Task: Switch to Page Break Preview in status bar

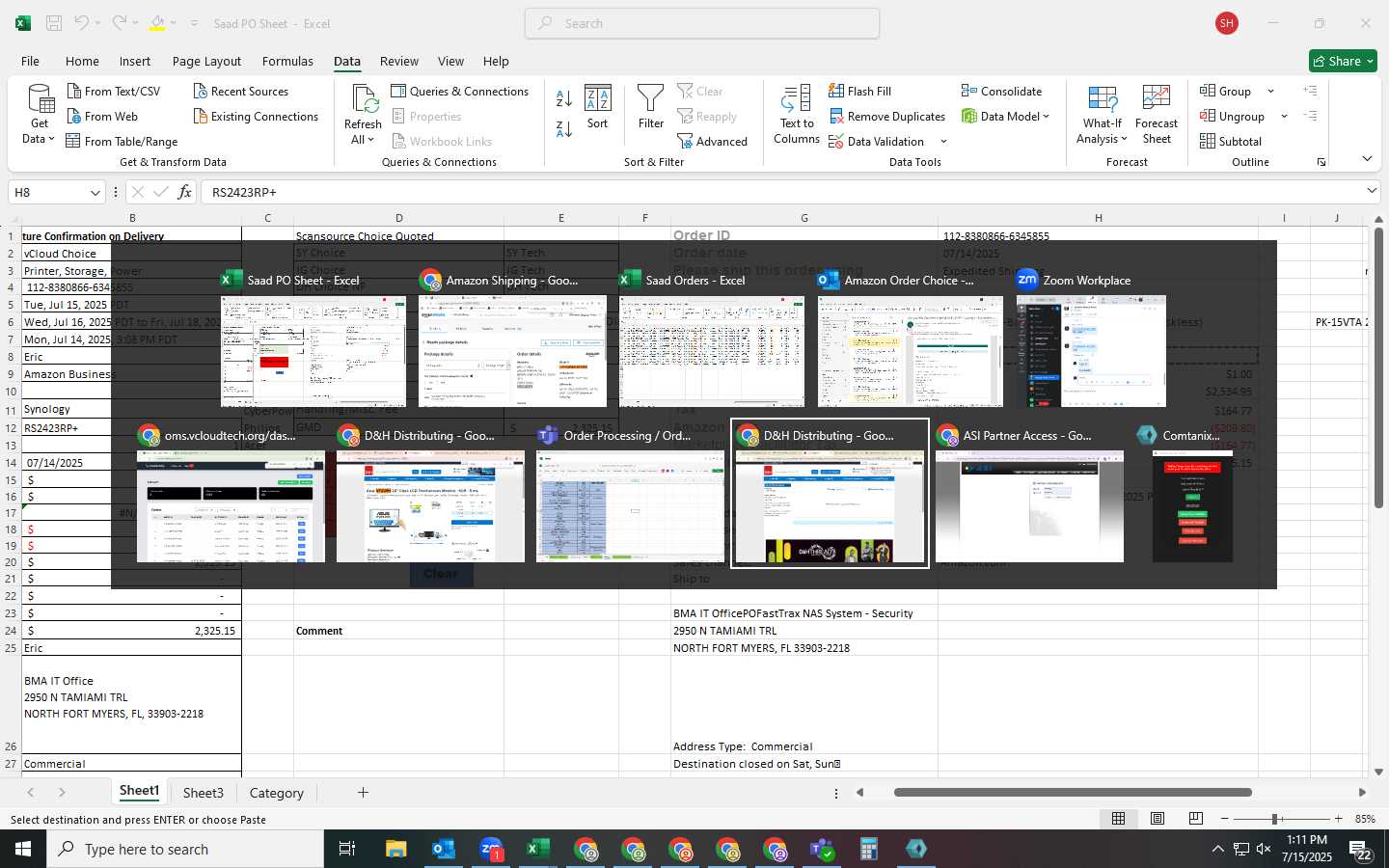Action: (1195, 819)
